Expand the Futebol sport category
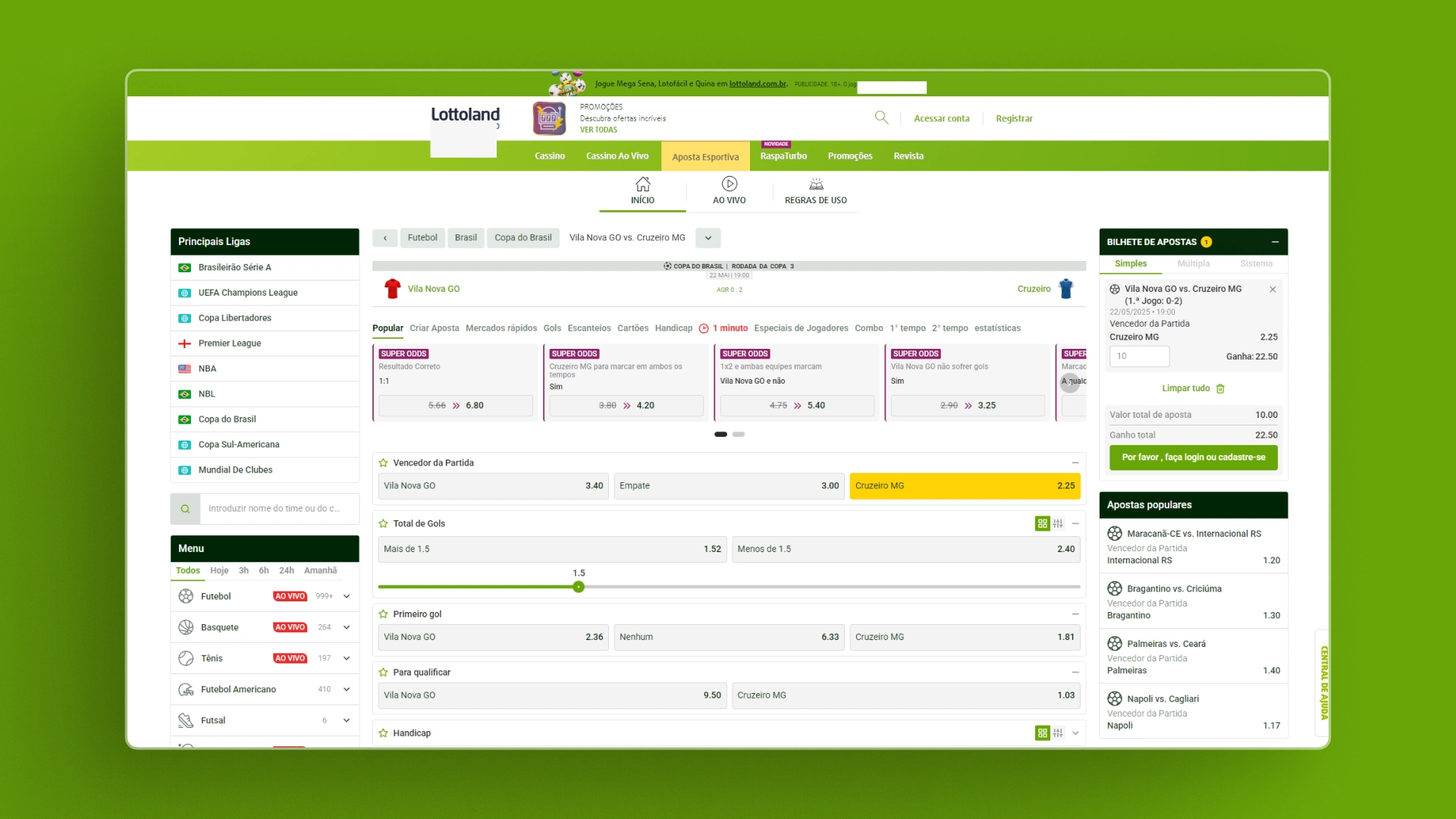Screen dimensions: 1456x819 [x=347, y=596]
